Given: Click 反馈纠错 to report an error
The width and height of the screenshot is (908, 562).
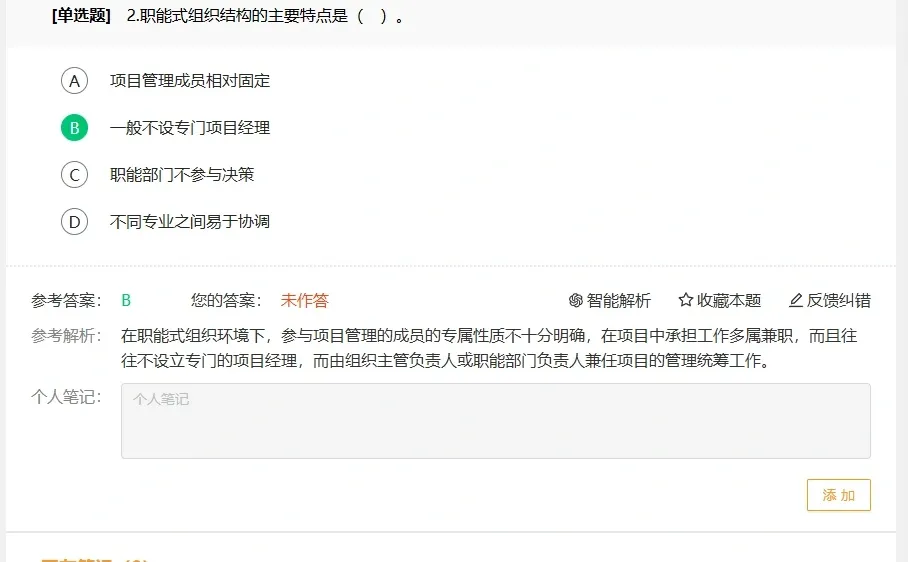Looking at the screenshot, I should [x=839, y=300].
